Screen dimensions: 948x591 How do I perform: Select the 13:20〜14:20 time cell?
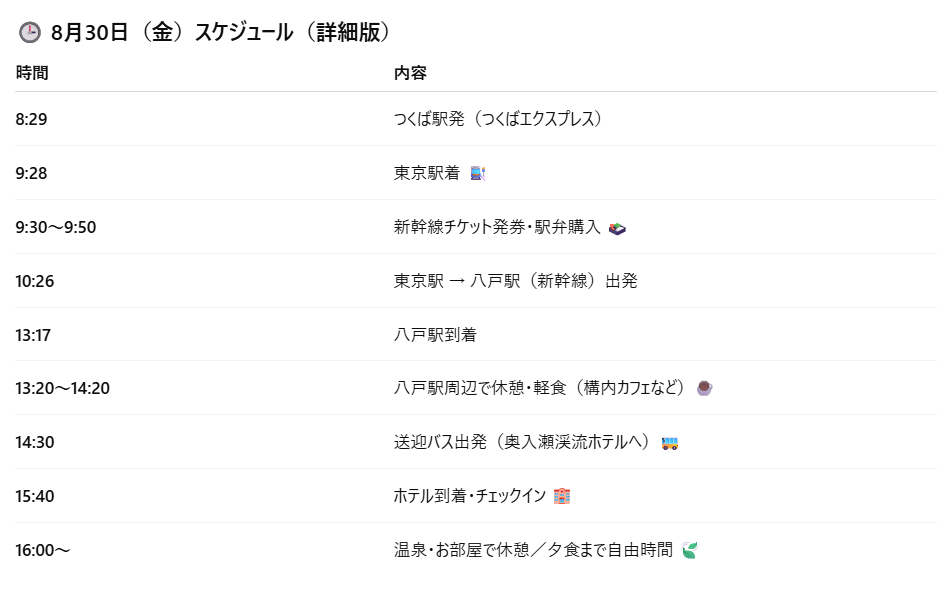pyautogui.click(x=62, y=388)
